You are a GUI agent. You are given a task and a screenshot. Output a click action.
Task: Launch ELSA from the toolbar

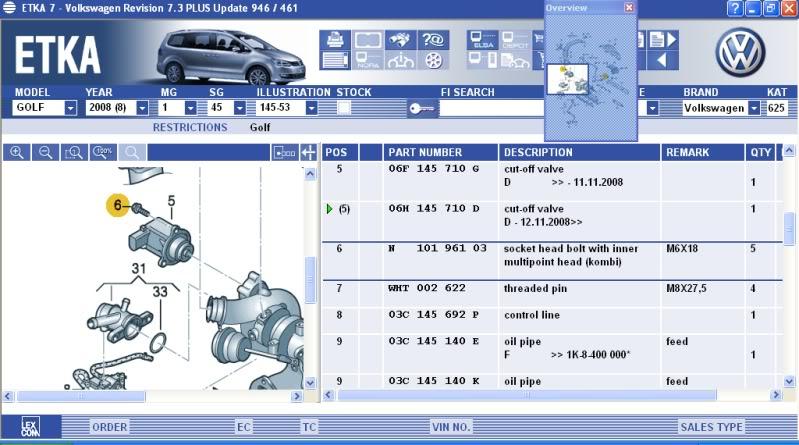[x=483, y=40]
